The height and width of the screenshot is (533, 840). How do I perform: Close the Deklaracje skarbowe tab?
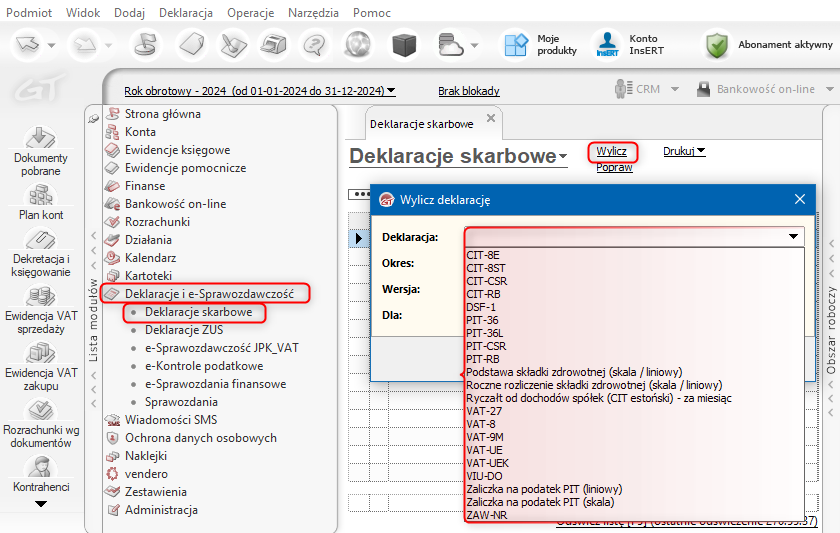coord(491,118)
